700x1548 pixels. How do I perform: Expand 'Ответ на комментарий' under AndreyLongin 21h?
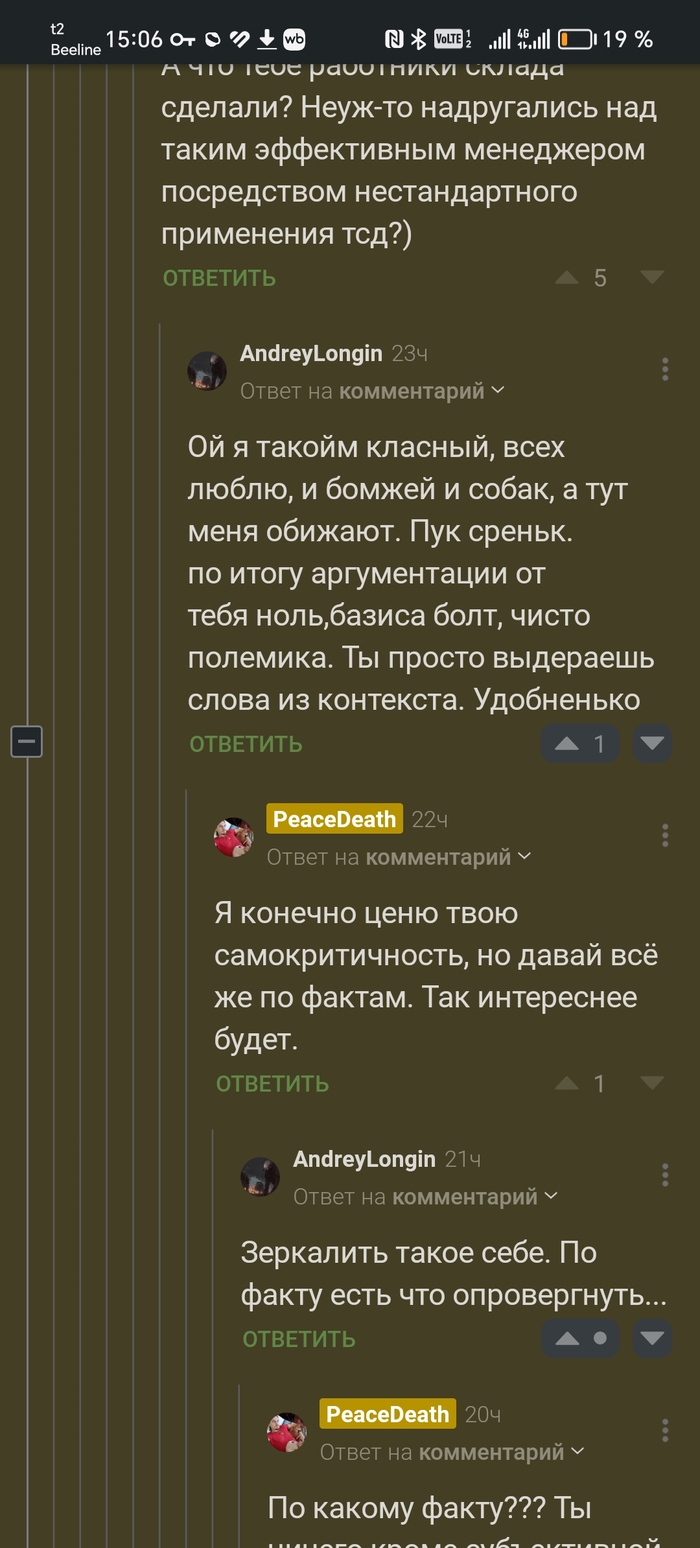(x=425, y=1196)
